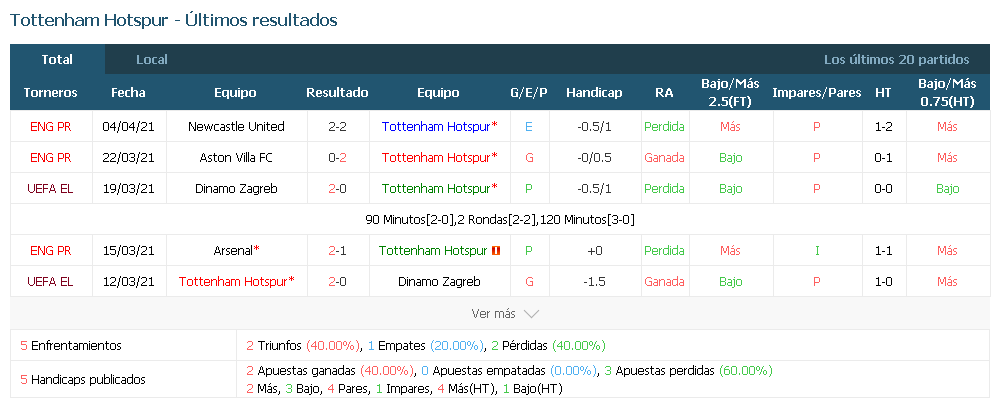996x405 pixels.
Task: Click the red card icon beside Tottenham Hotspur
Action: [x=496, y=251]
